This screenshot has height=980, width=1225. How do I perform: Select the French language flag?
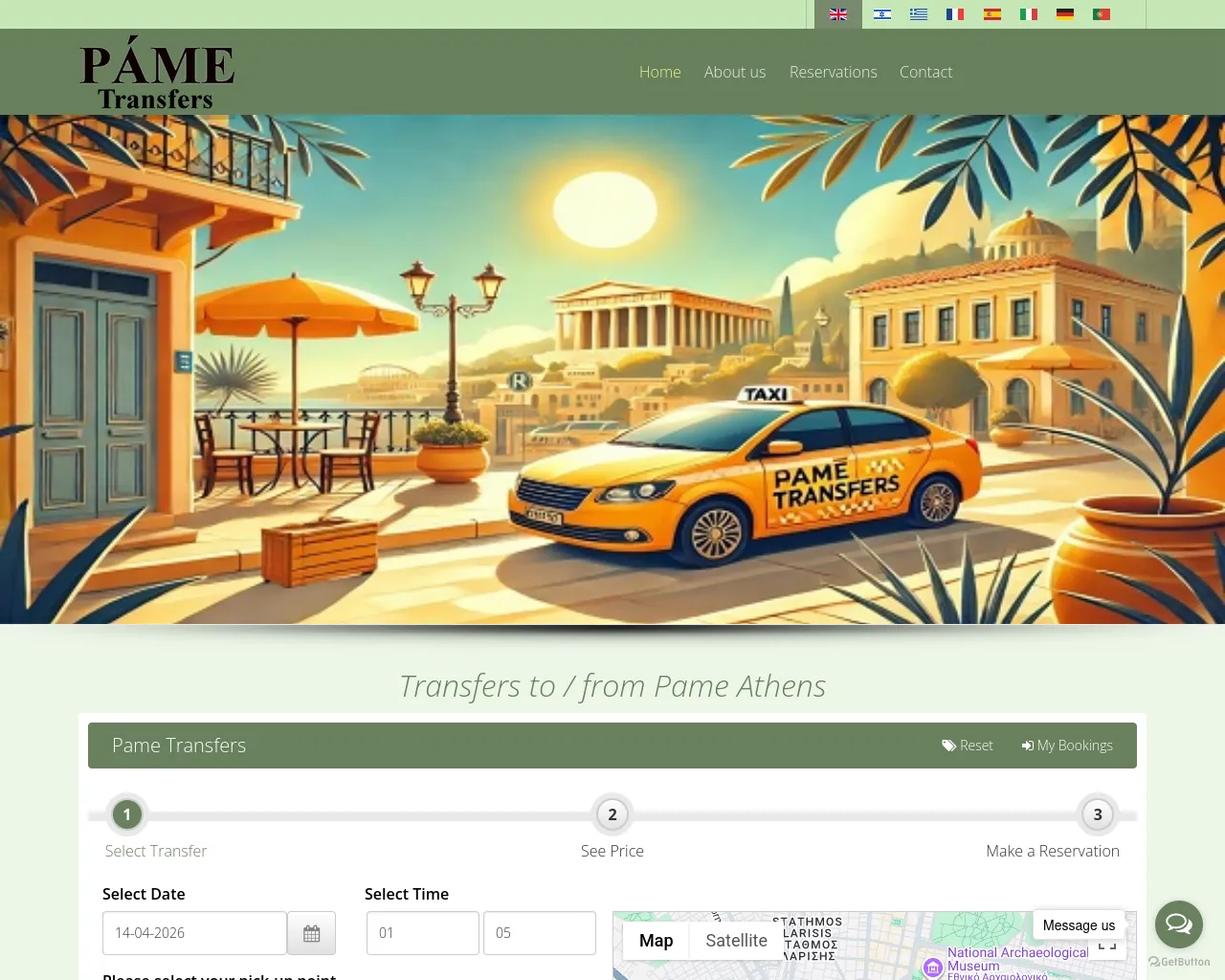(x=954, y=14)
